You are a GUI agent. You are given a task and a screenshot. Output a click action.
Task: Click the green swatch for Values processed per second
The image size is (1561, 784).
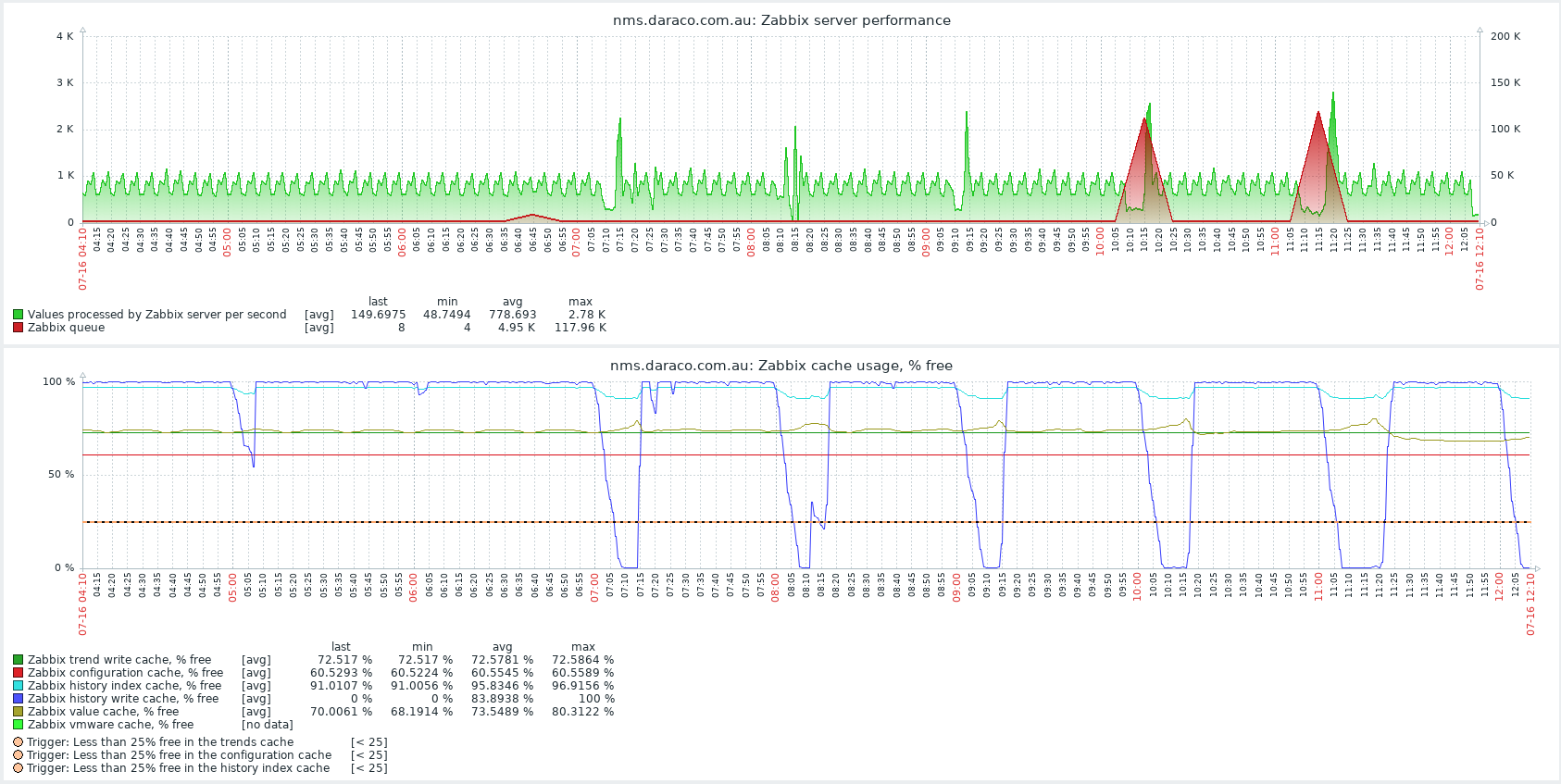click(x=18, y=315)
